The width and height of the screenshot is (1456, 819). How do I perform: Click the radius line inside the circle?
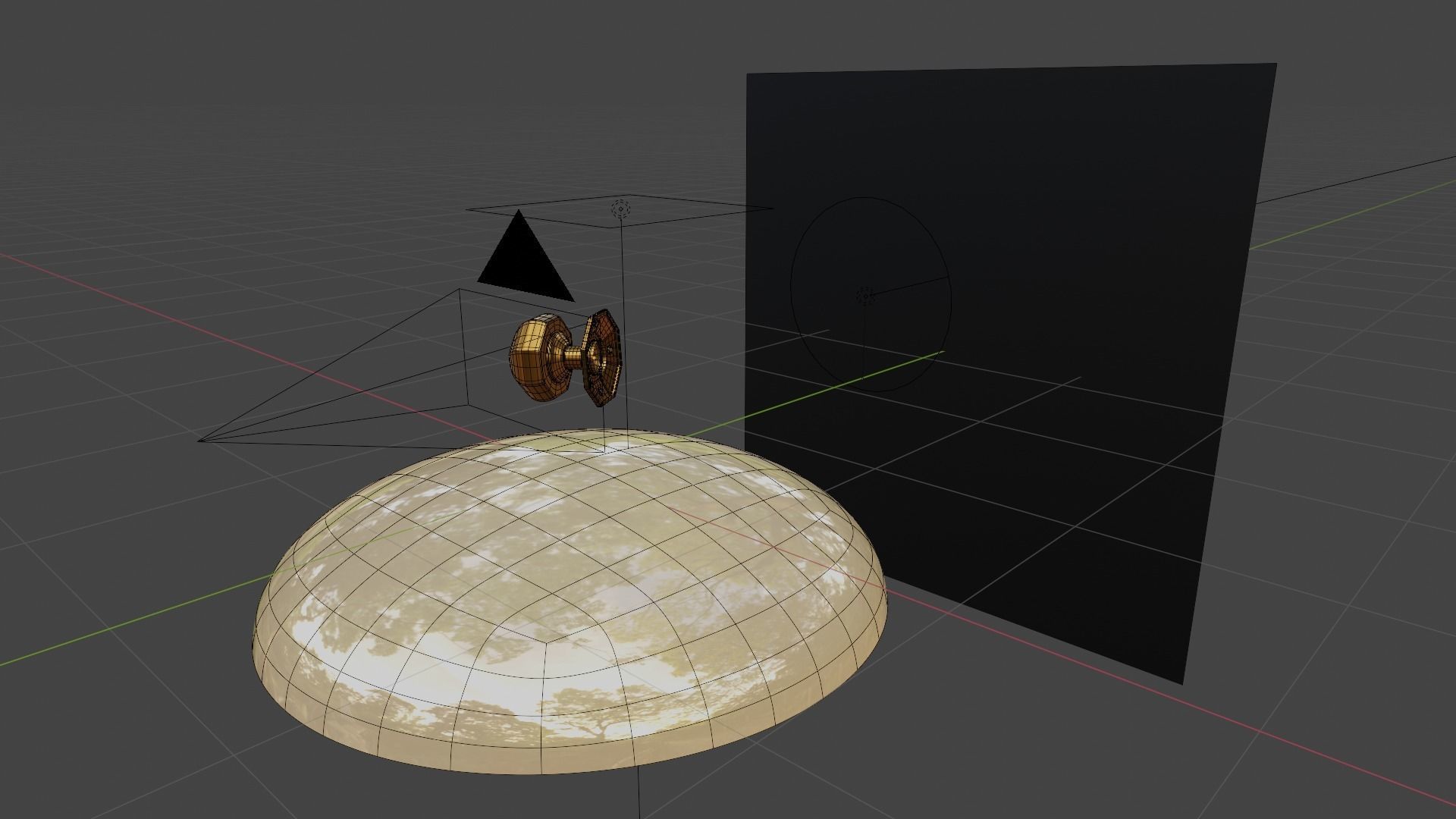coord(910,286)
